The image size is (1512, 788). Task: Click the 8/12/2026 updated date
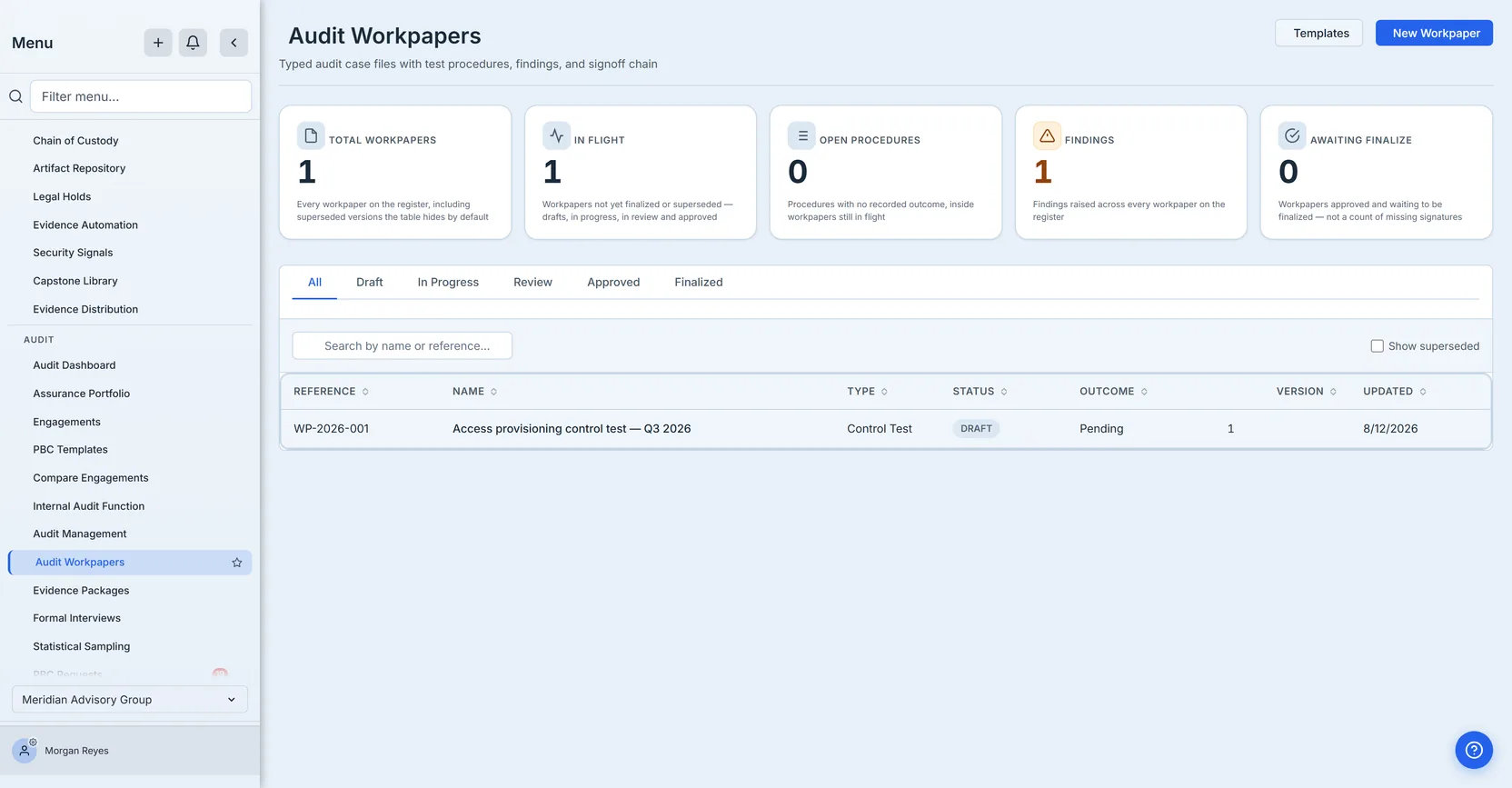[x=1390, y=429]
